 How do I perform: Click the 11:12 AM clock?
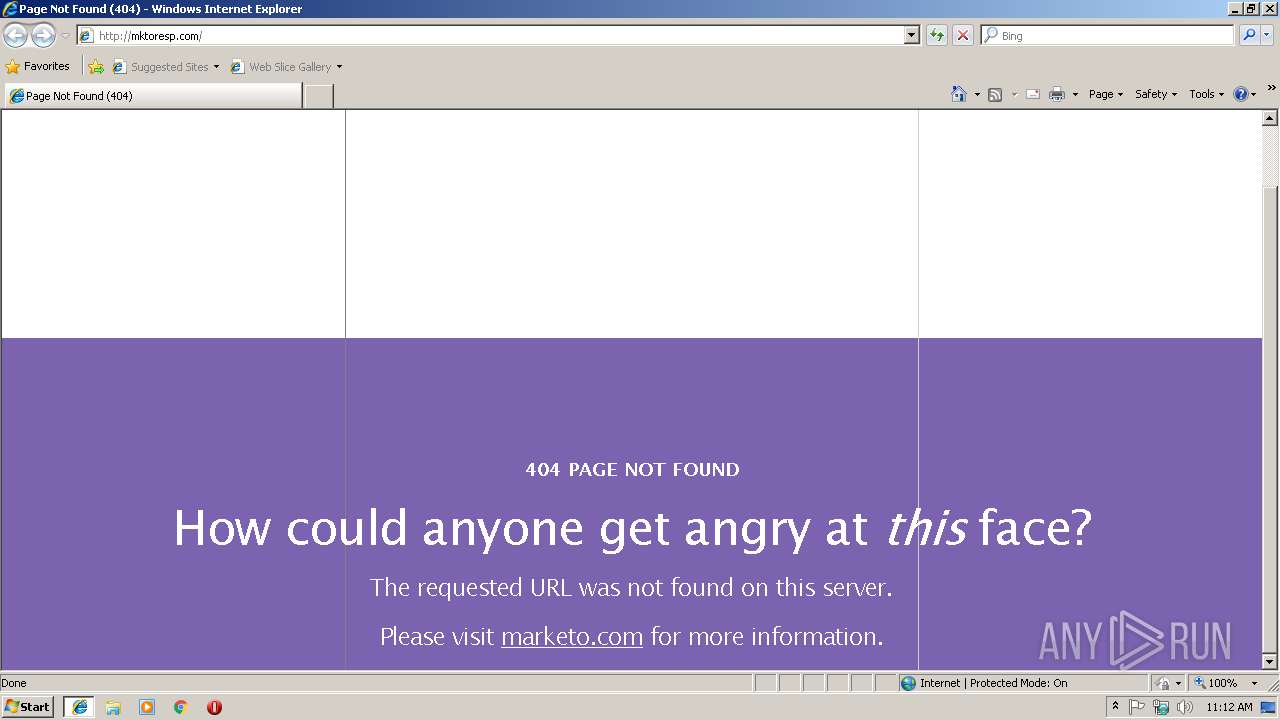(x=1229, y=707)
